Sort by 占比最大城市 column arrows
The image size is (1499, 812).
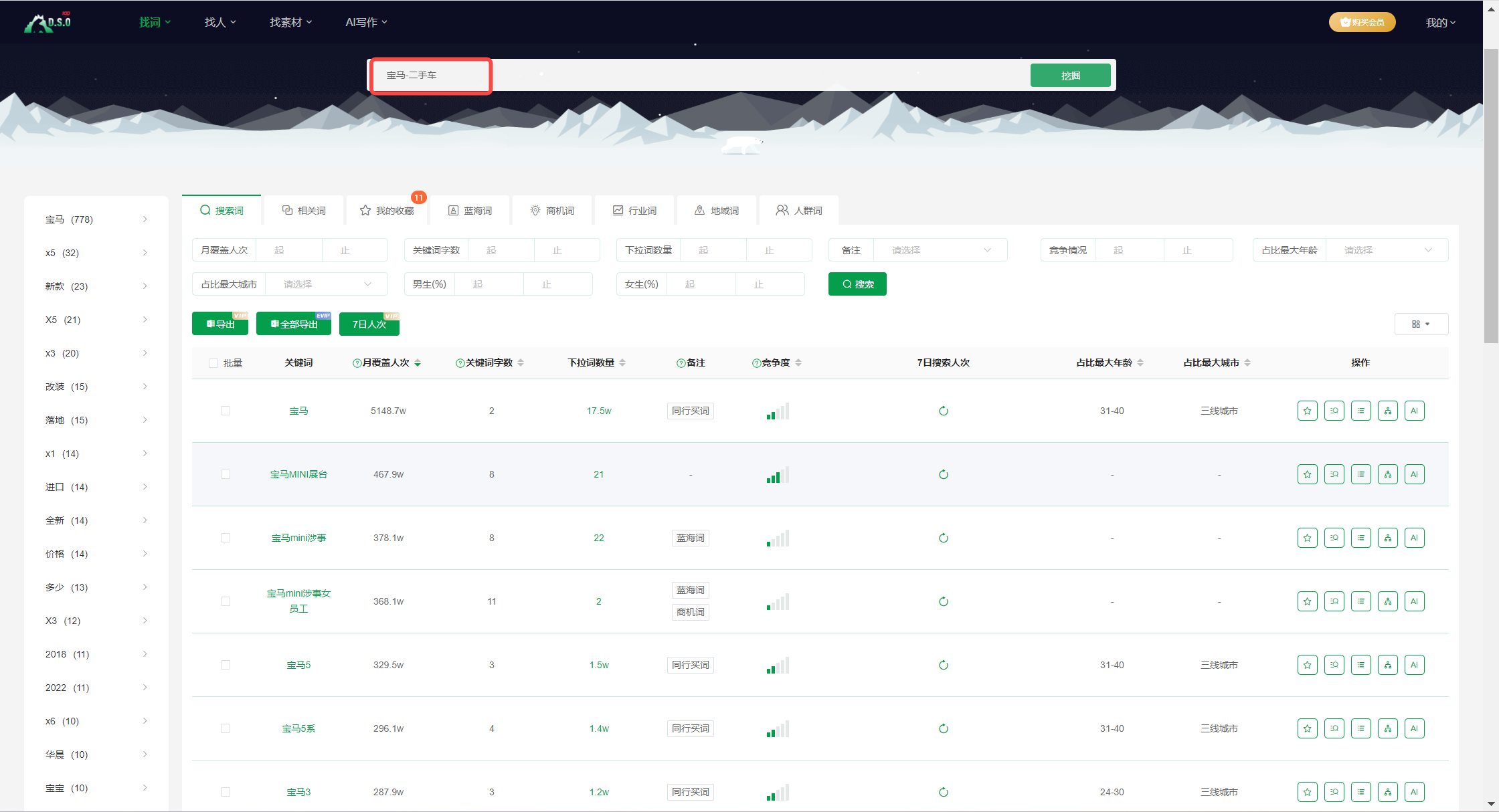1247,363
